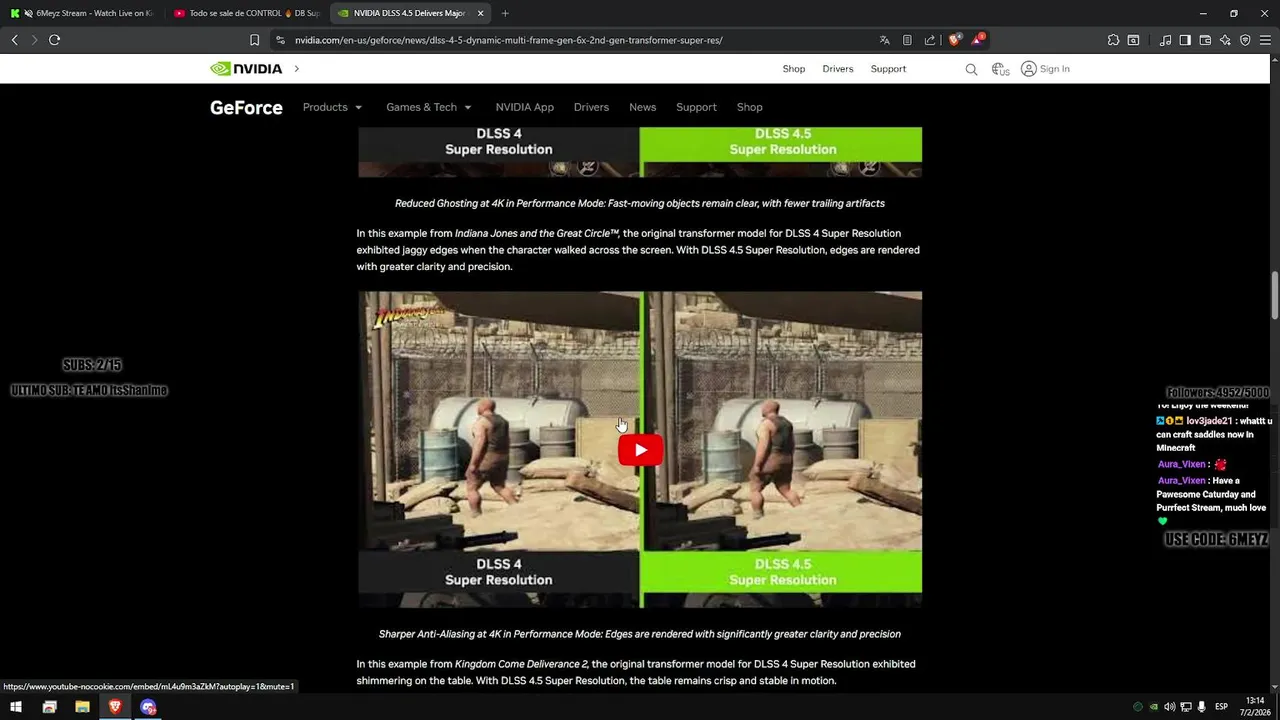This screenshot has height=720, width=1280.
Task: Expand the Games & Tech dropdown
Action: (x=429, y=107)
